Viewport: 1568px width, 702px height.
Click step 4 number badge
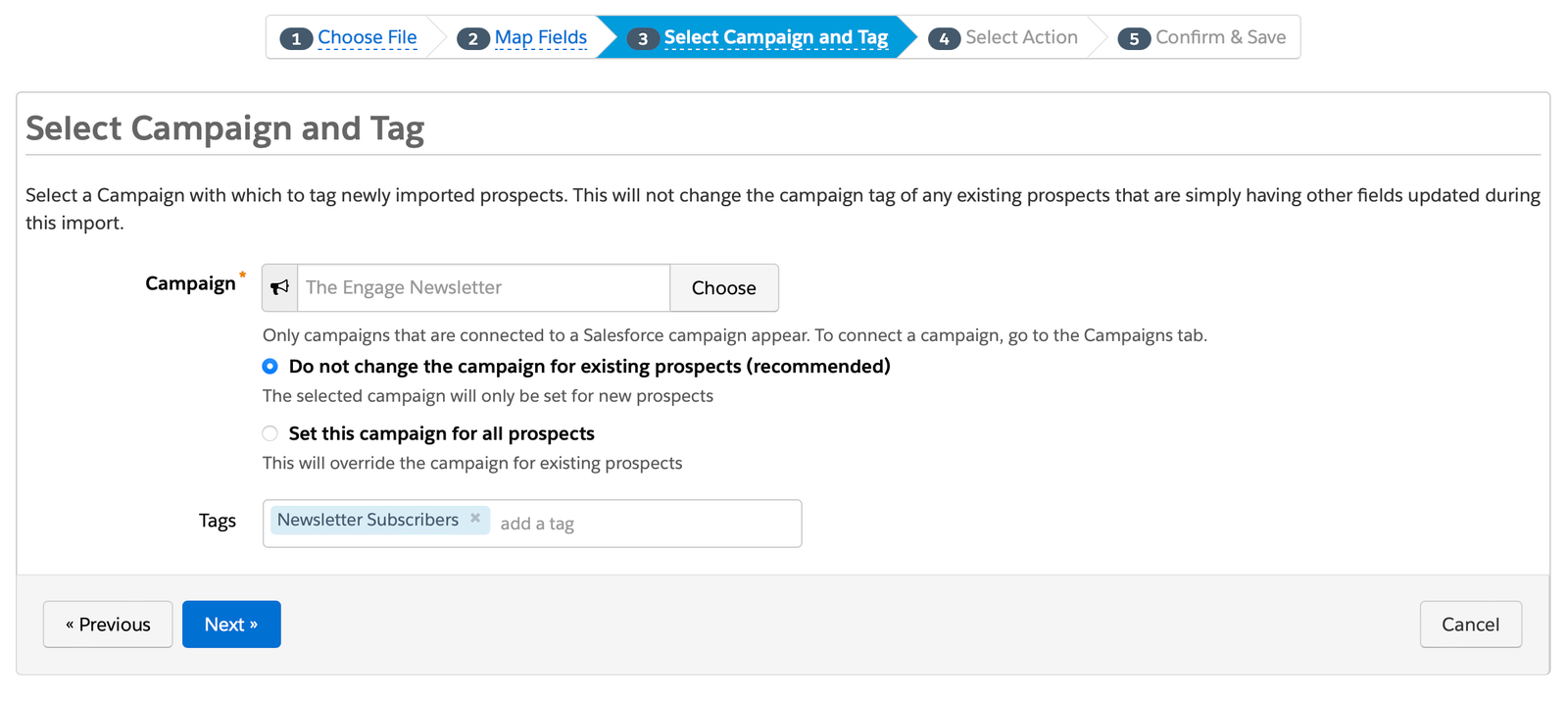(944, 38)
